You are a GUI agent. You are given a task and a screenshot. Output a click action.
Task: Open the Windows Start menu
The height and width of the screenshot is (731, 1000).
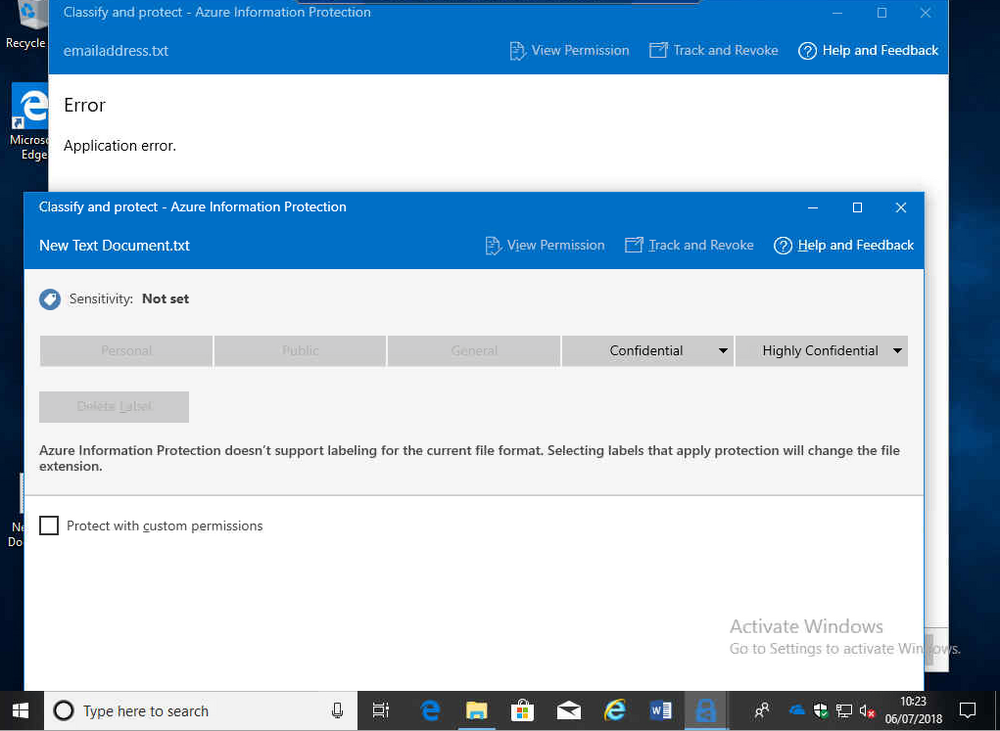click(x=21, y=711)
